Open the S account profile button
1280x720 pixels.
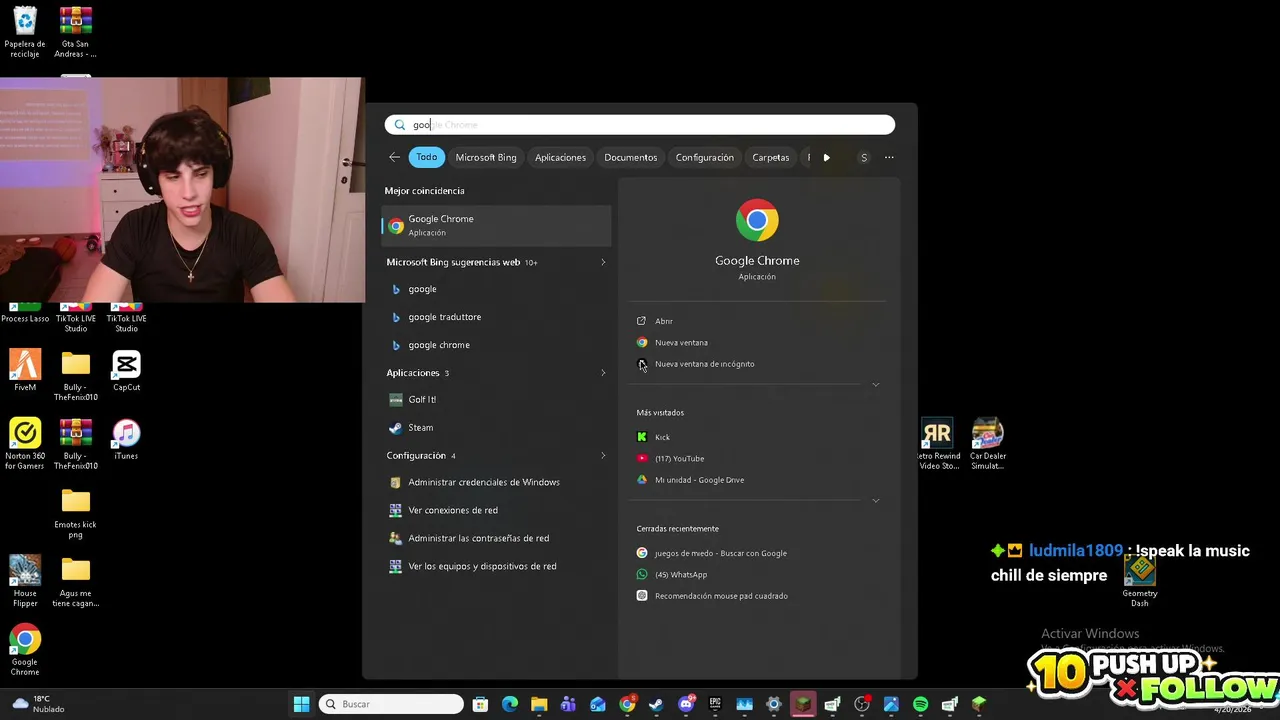tap(864, 157)
